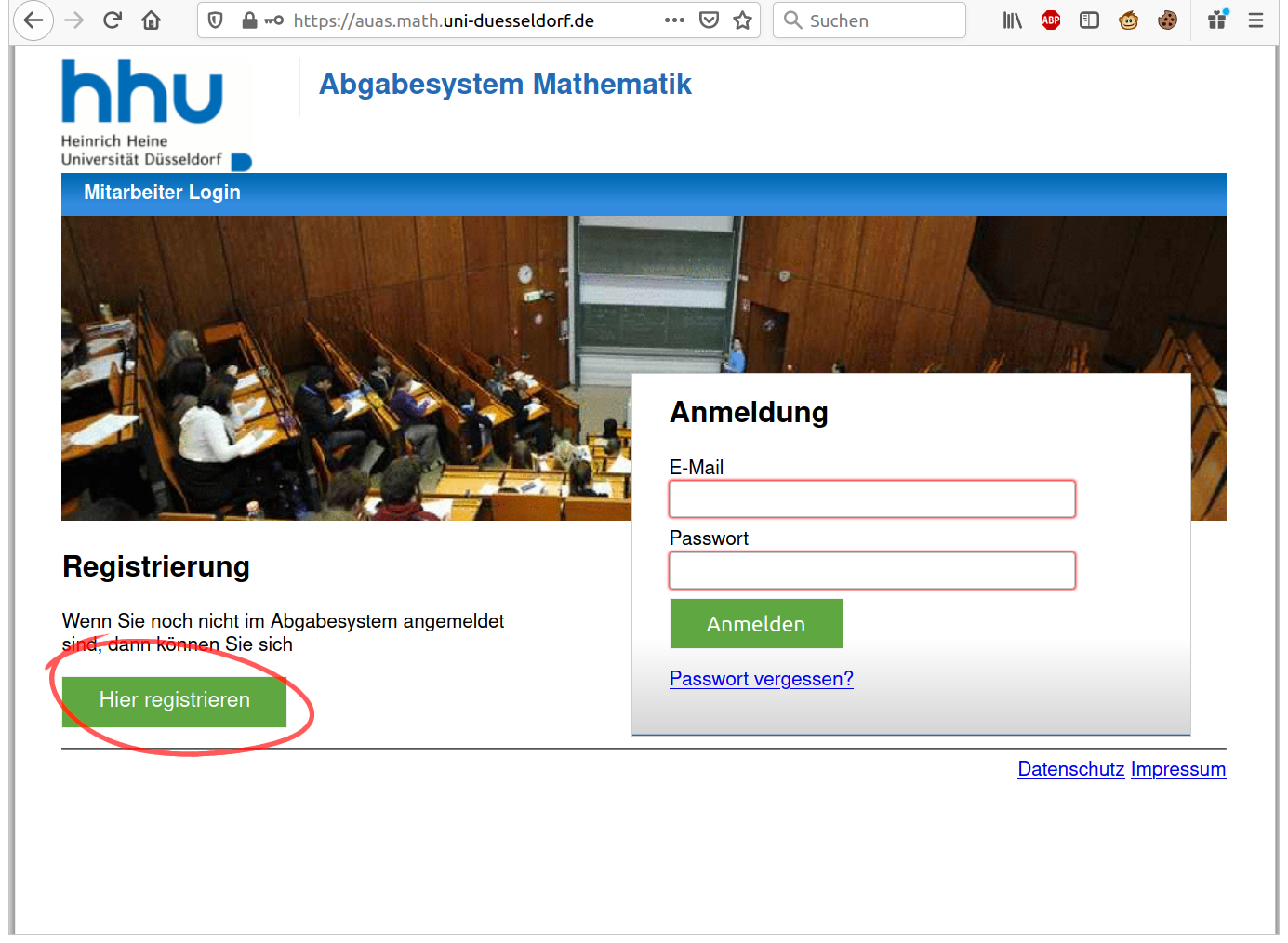This screenshot has height=943, width=1288.
Task: Click the browser forward arrow
Action: tap(74, 20)
